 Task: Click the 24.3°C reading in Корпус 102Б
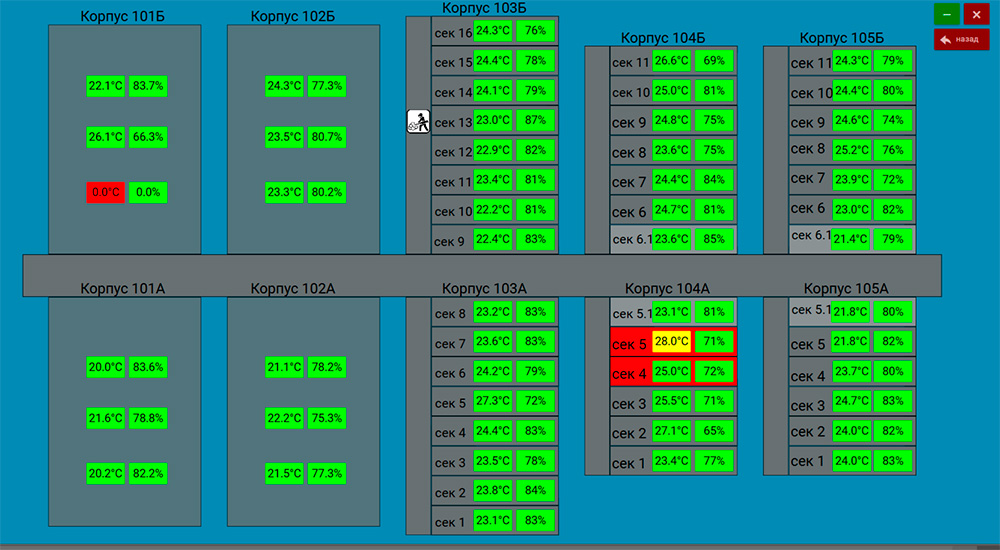pyautogui.click(x=284, y=86)
